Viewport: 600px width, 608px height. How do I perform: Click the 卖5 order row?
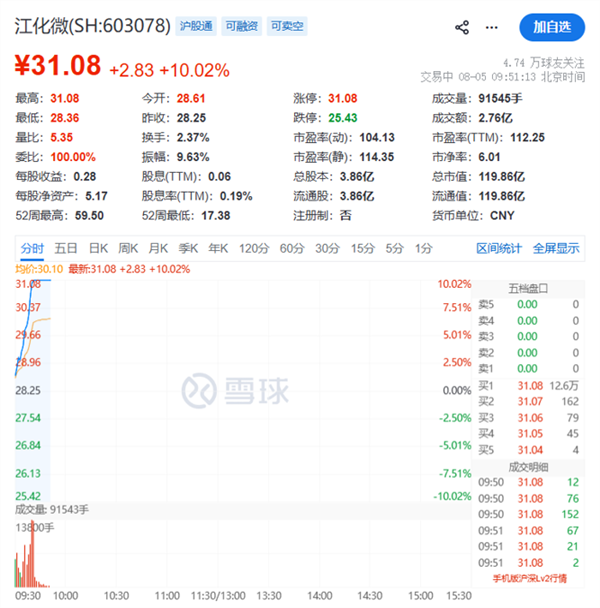[x=528, y=305]
